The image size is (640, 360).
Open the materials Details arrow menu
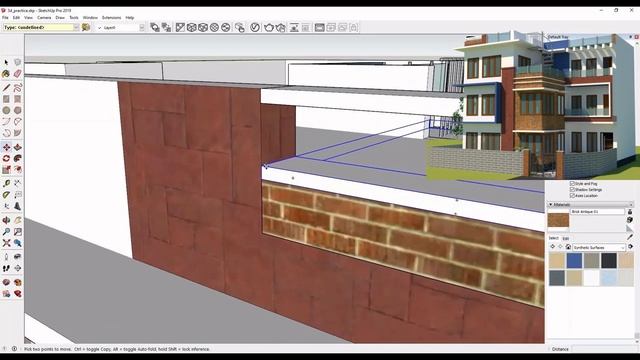pos(631,247)
